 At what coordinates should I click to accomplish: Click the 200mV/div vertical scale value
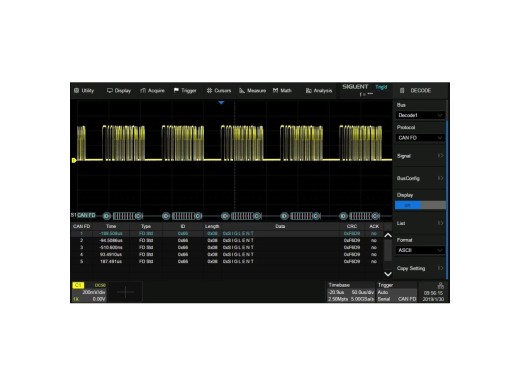(x=93, y=292)
